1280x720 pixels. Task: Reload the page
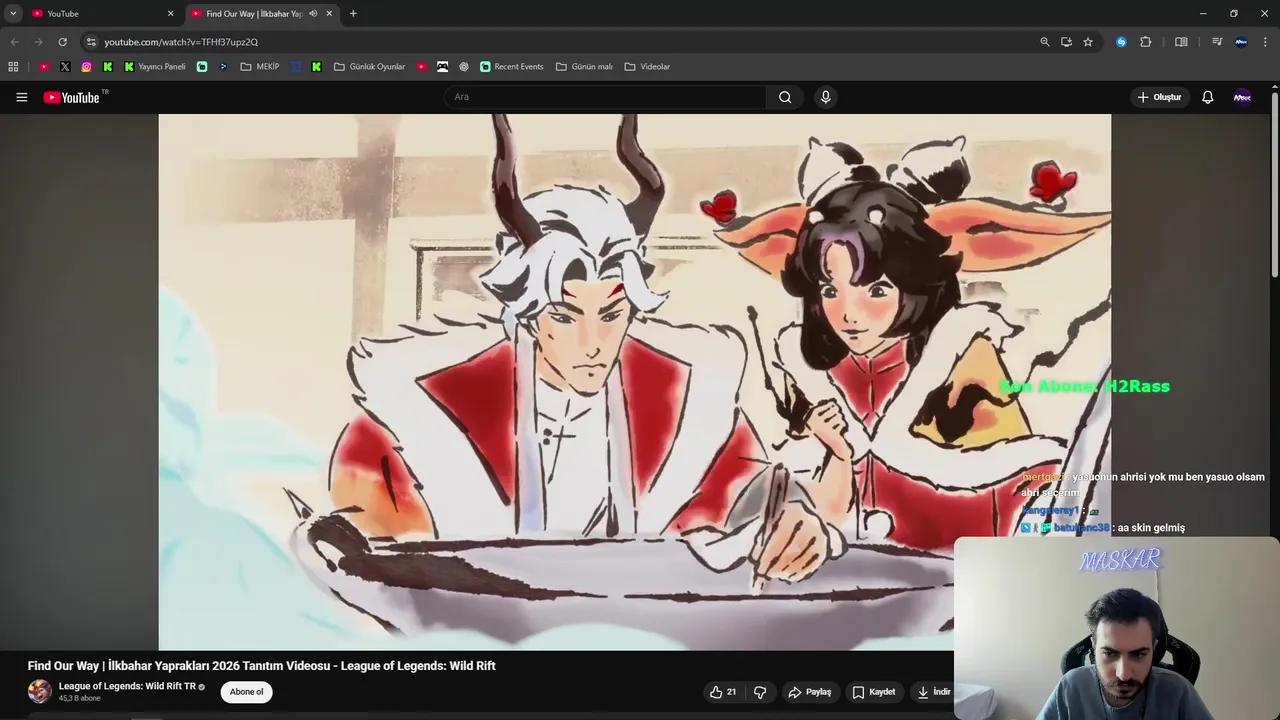[62, 42]
